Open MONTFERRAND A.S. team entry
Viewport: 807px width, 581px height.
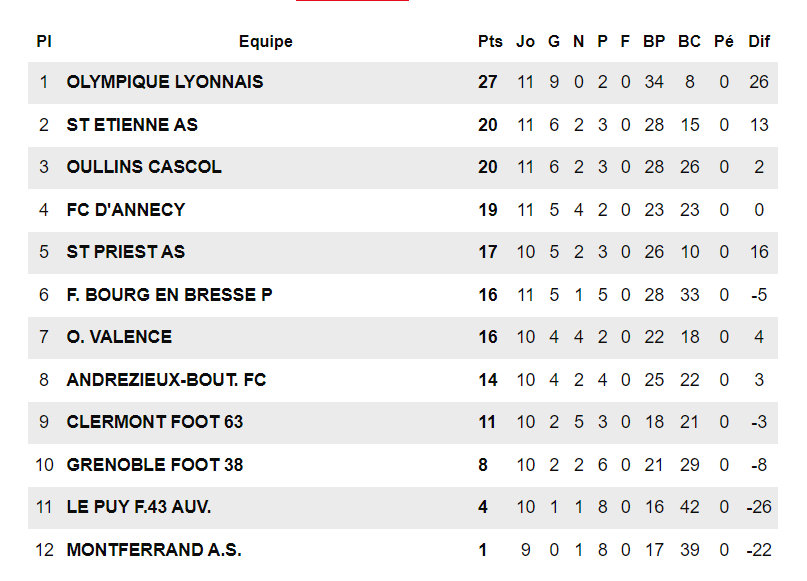[154, 550]
